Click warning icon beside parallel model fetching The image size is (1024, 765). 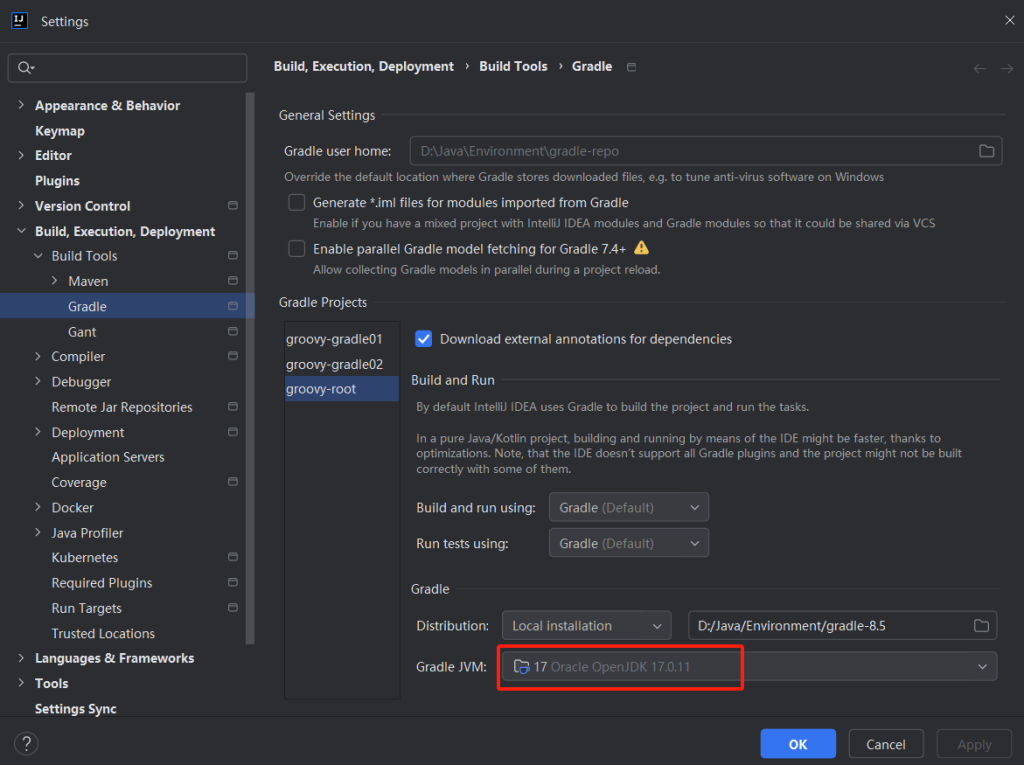pyautogui.click(x=641, y=248)
